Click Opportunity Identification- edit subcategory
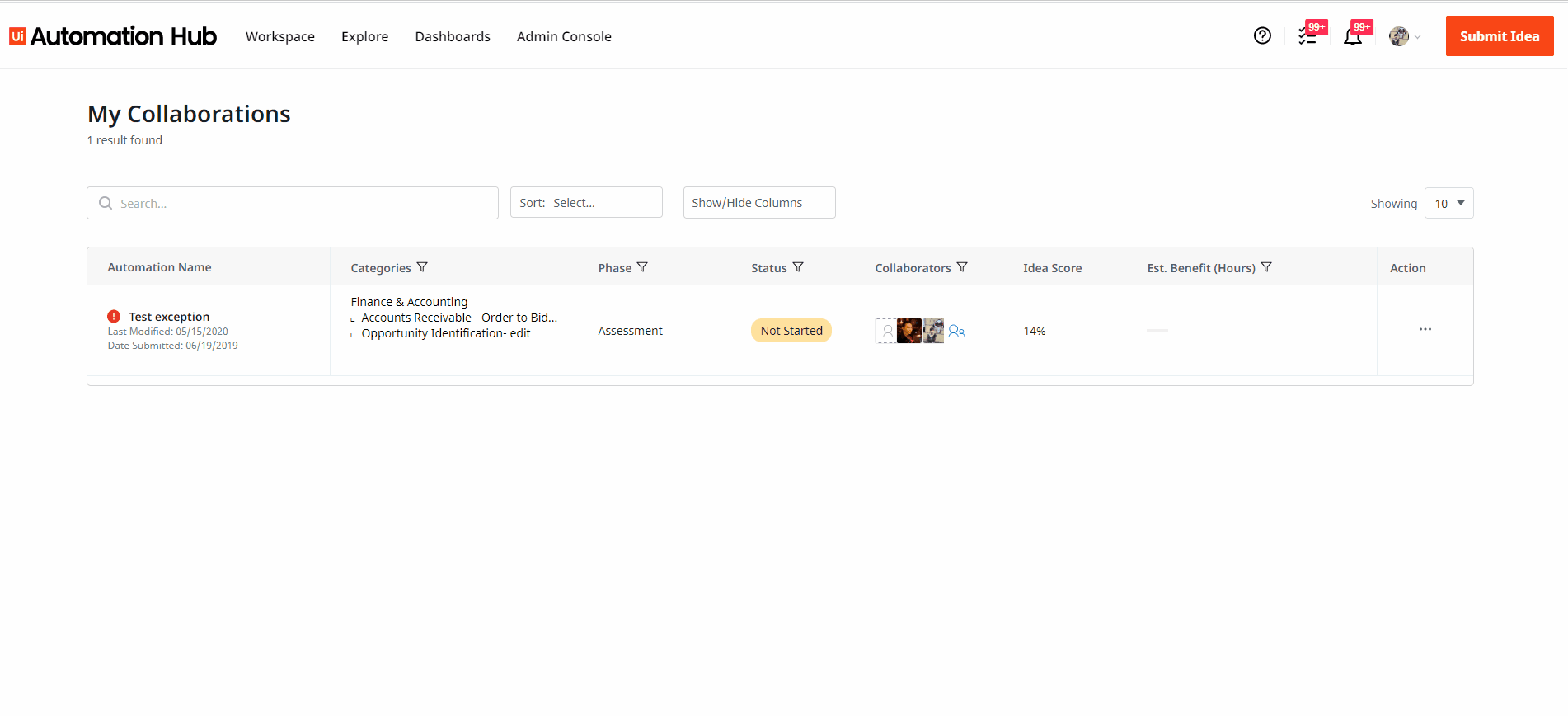The height and width of the screenshot is (716, 1568). 446,333
